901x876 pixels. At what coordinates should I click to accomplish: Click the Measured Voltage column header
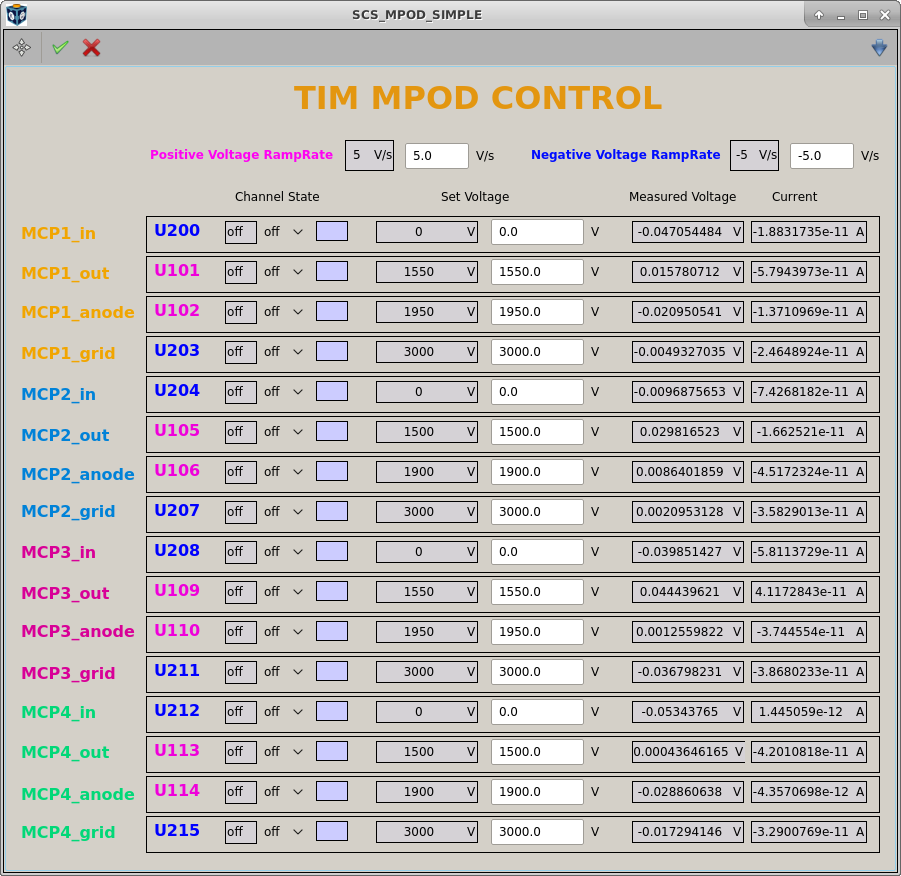click(682, 197)
